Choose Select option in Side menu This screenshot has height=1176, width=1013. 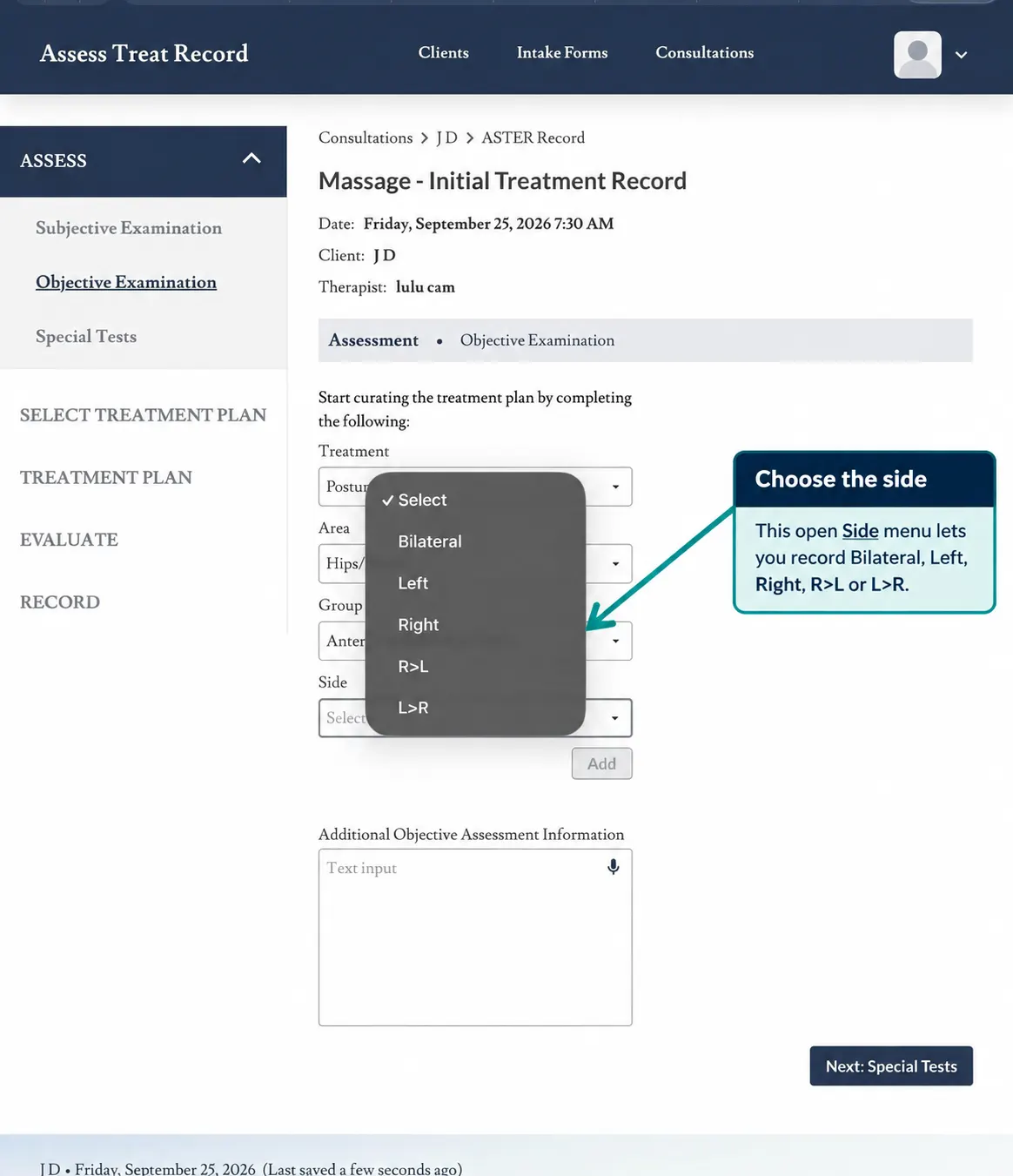[475, 500]
